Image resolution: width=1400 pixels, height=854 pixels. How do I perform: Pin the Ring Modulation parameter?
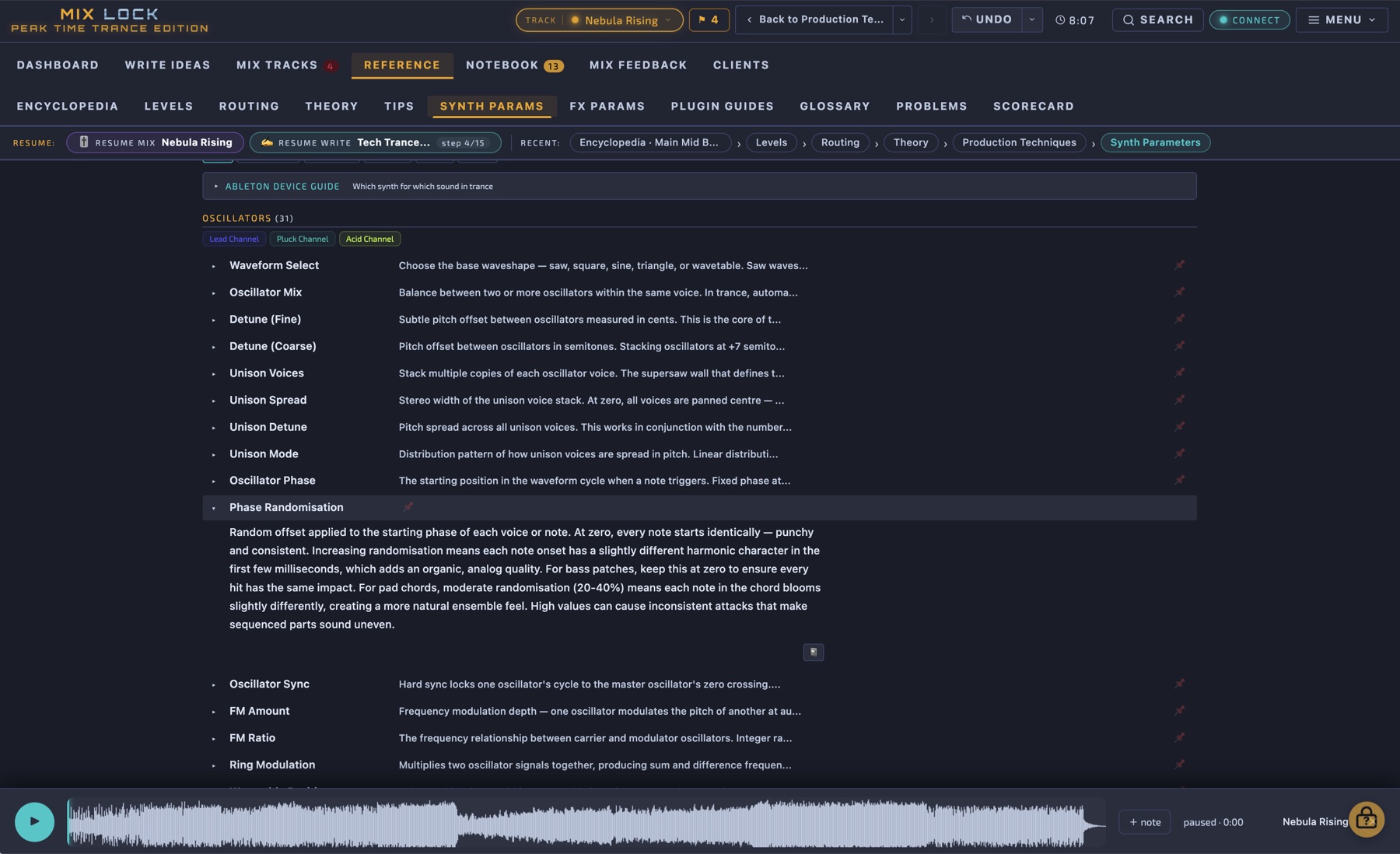click(x=1179, y=765)
